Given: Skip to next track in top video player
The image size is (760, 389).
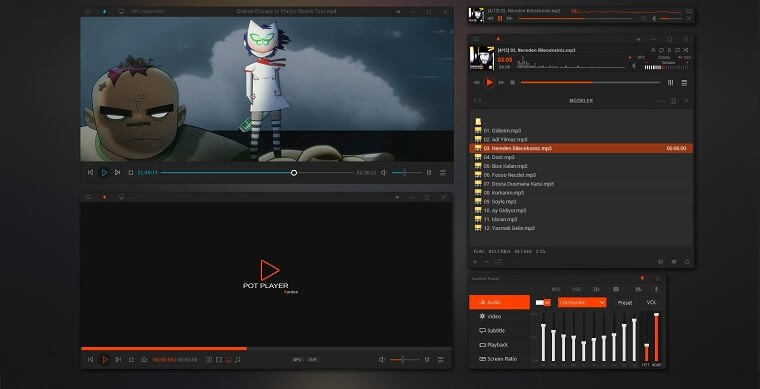Looking at the screenshot, I should 117,172.
